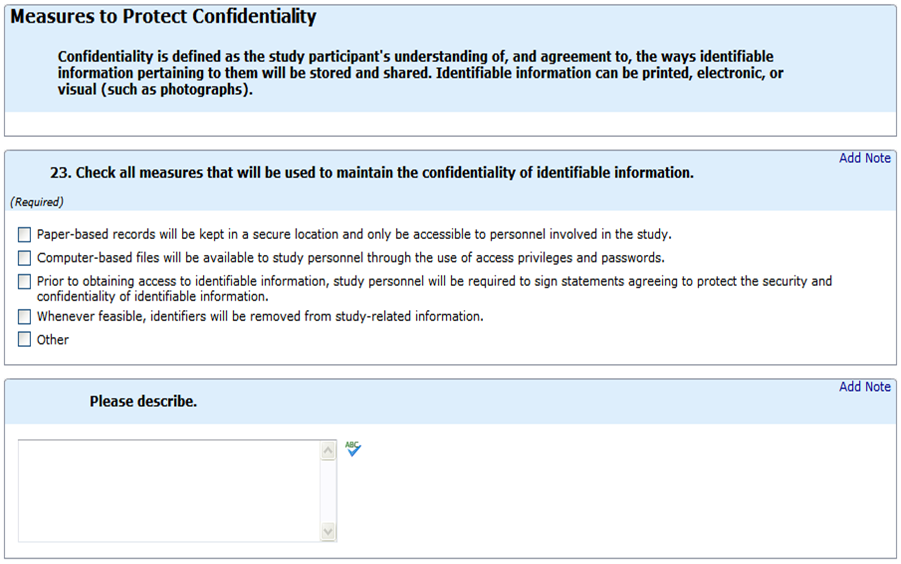This screenshot has width=901, height=564.
Task: Click the text area's vertical scrollbar track
Action: [x=328, y=491]
